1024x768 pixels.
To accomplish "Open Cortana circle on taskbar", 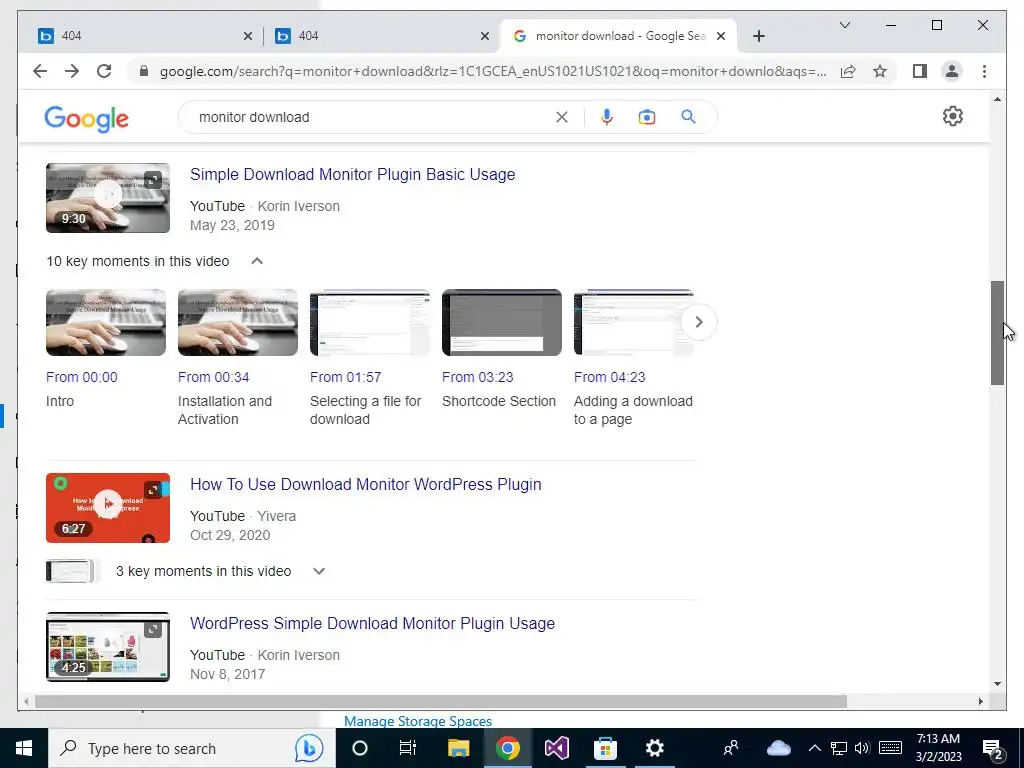I will (x=360, y=748).
